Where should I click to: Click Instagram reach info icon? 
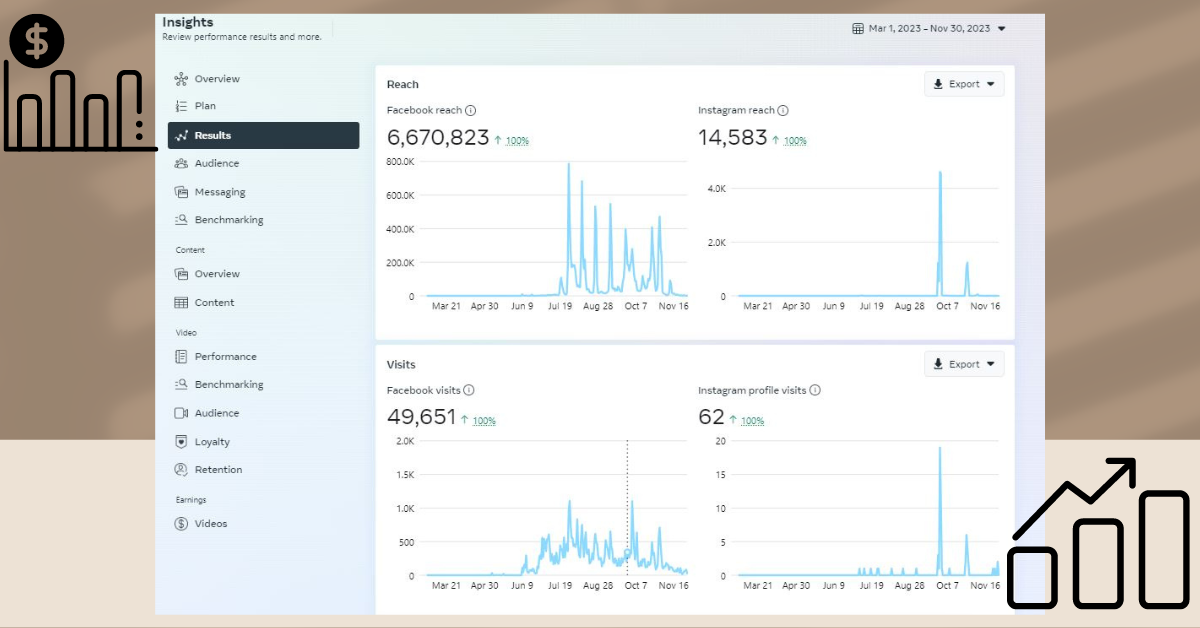coord(783,111)
